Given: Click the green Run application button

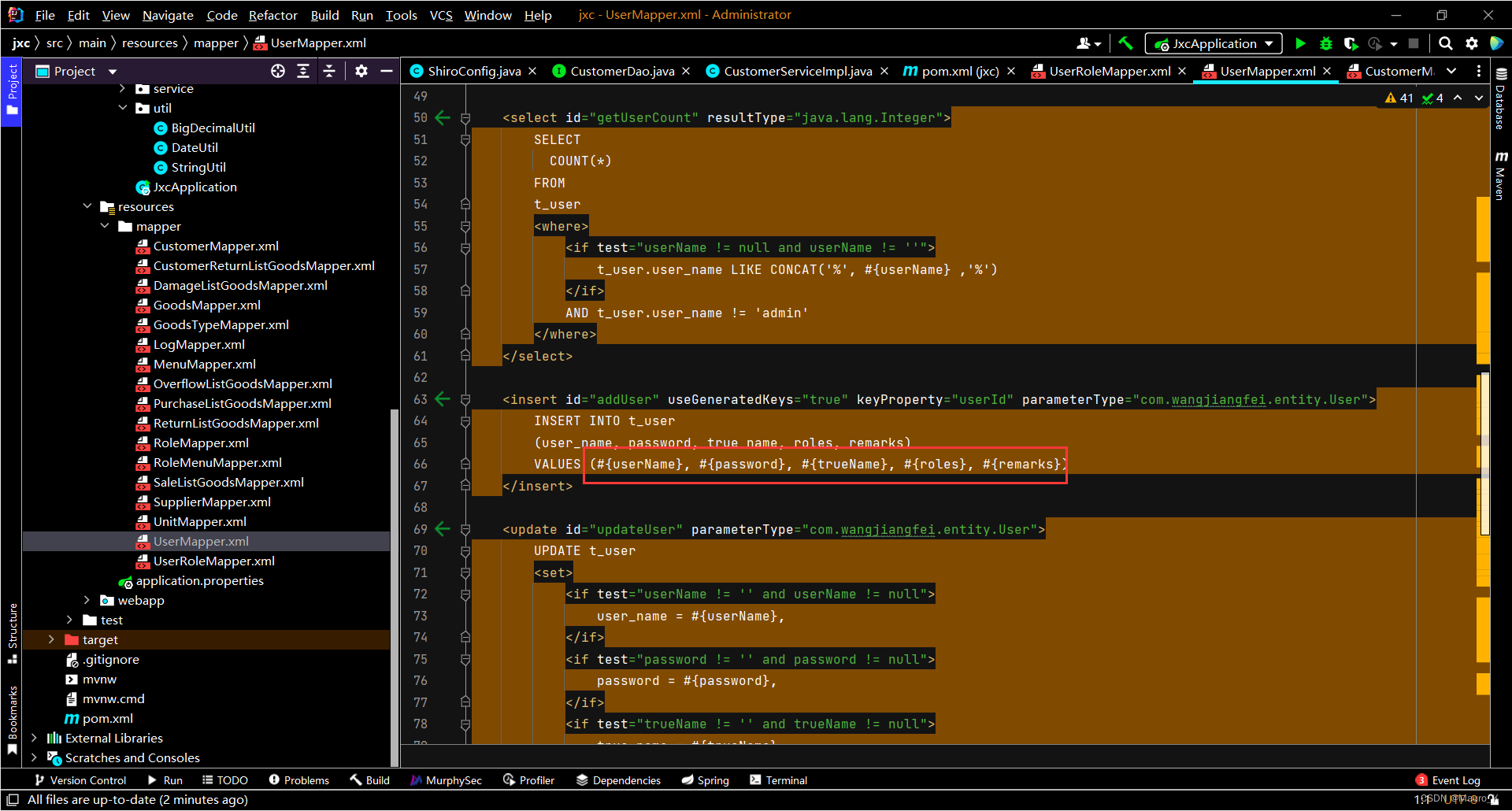Looking at the screenshot, I should coord(1300,44).
